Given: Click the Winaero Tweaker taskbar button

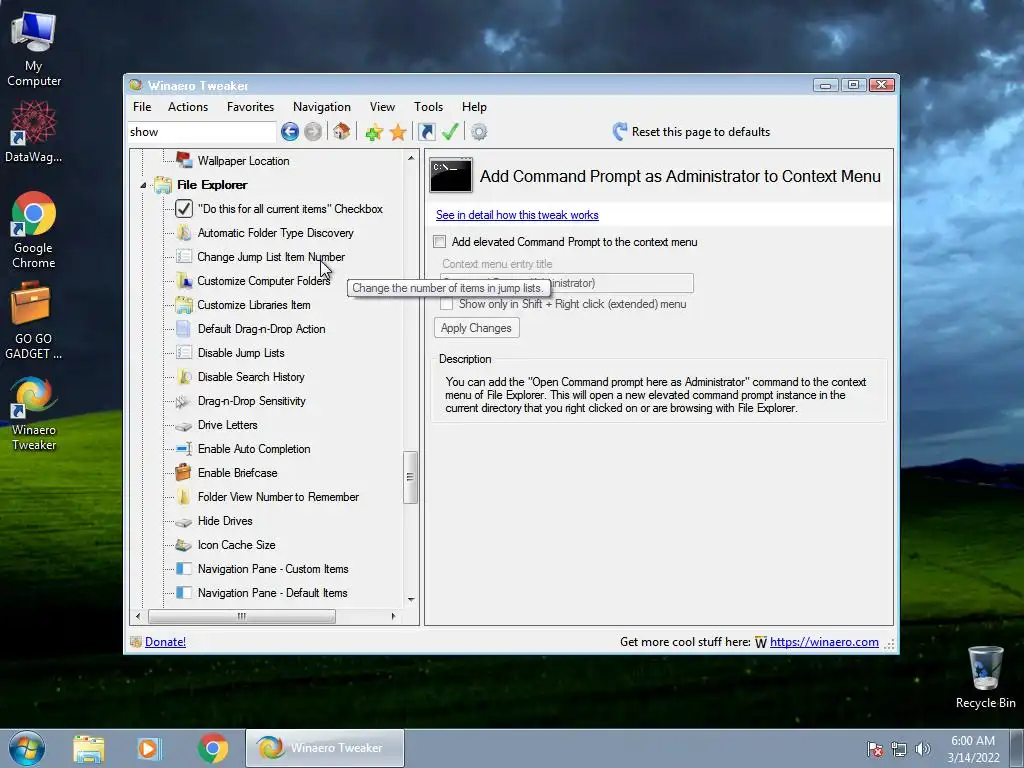Looking at the screenshot, I should 325,748.
